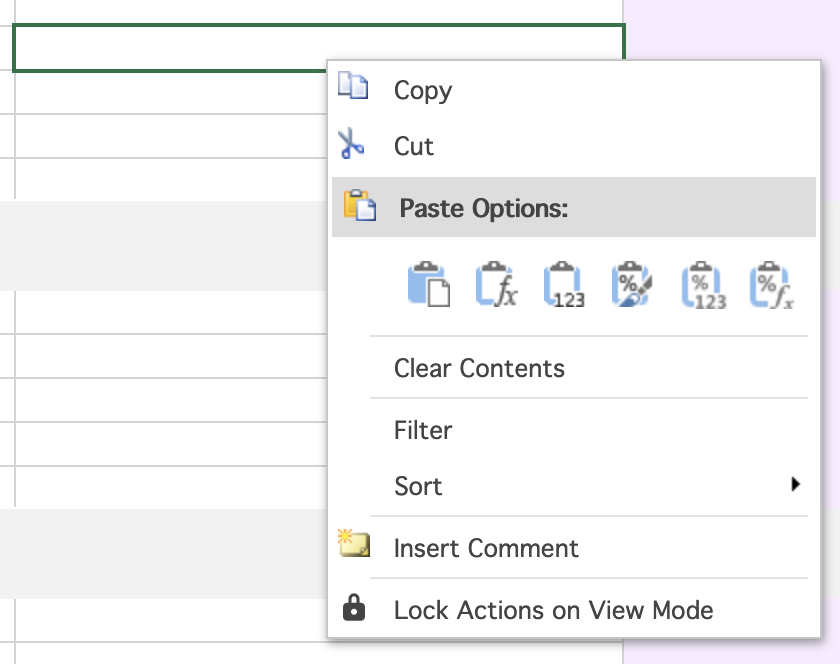Click the clipboard icon beside Paste Options
The width and height of the screenshot is (840, 664).
[x=359, y=206]
